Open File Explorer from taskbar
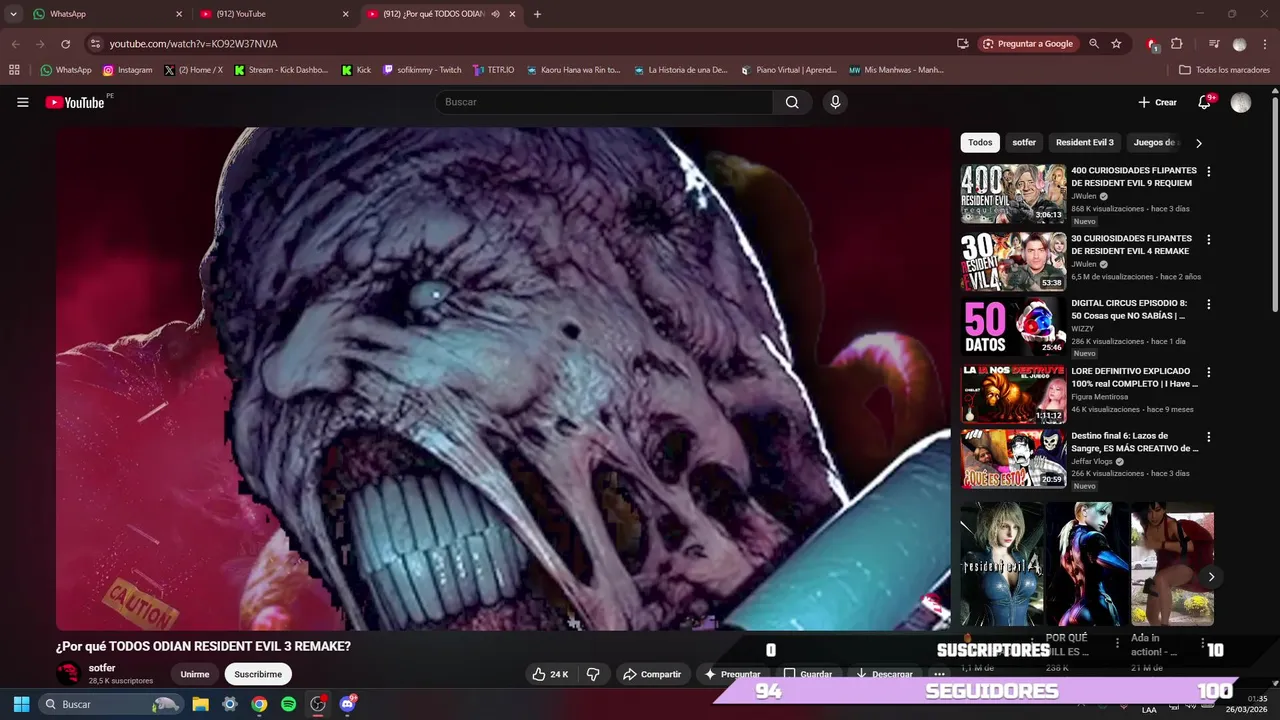Screen dimensions: 1280x720 point(200,704)
